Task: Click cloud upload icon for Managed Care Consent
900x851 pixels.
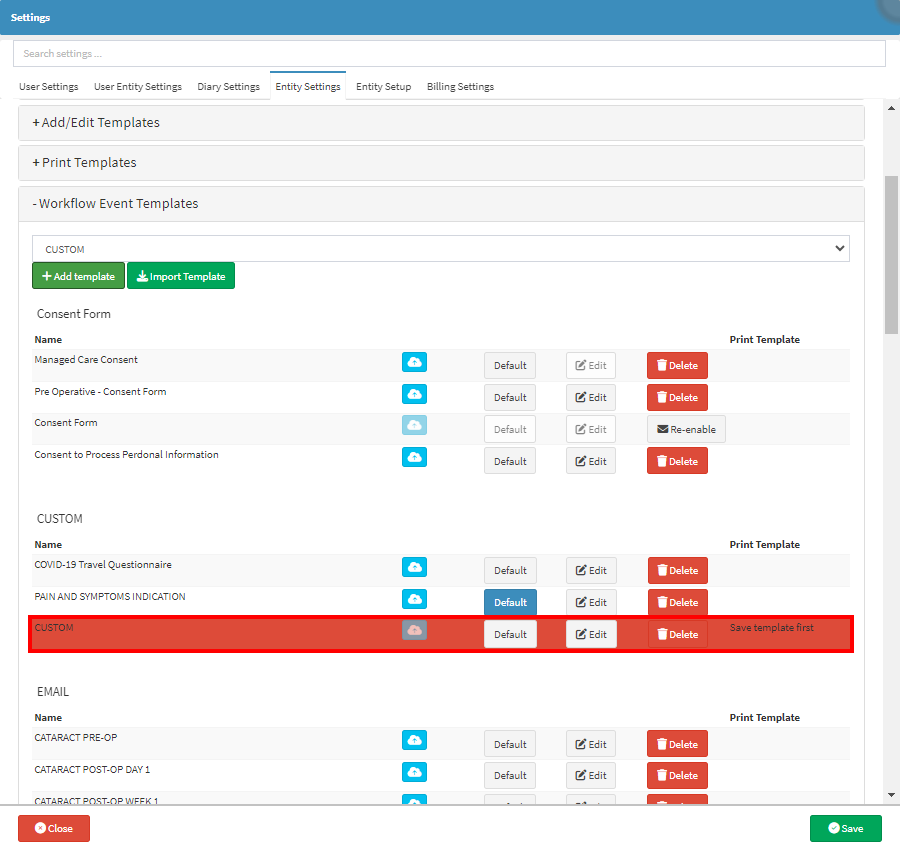Action: coord(414,362)
